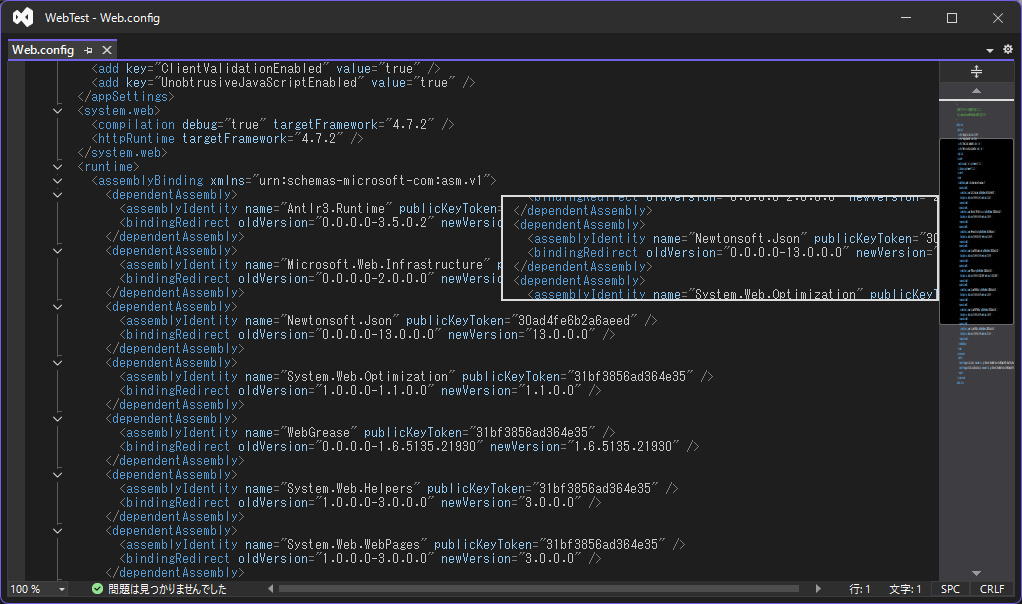Click the minimap vertical scrollbar viewport
Image resolution: width=1022 pixels, height=604 pixels.
[x=976, y=231]
